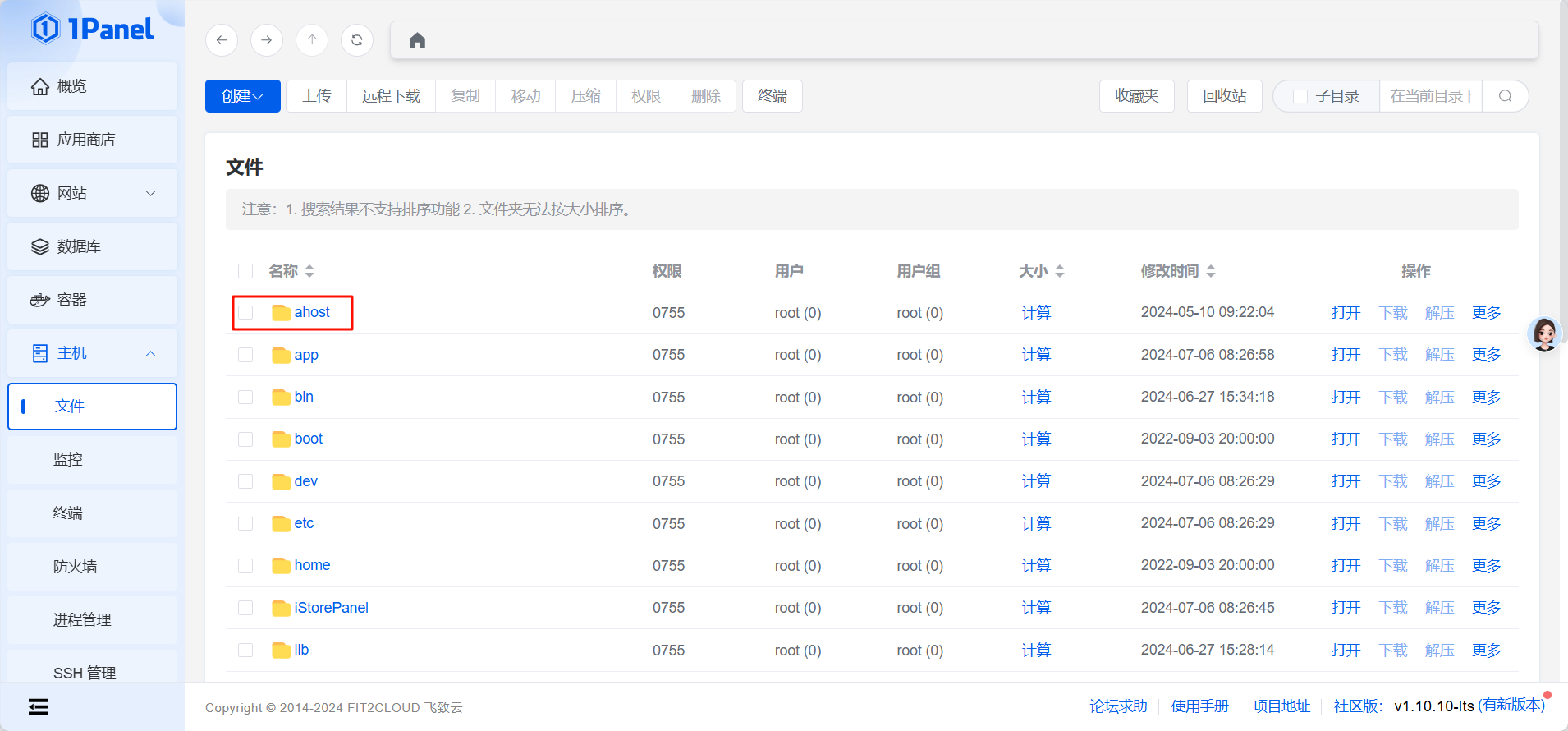Screen dimensions: 1568x731
Task: Toggle the select-all files checkbox
Action: click(x=245, y=271)
